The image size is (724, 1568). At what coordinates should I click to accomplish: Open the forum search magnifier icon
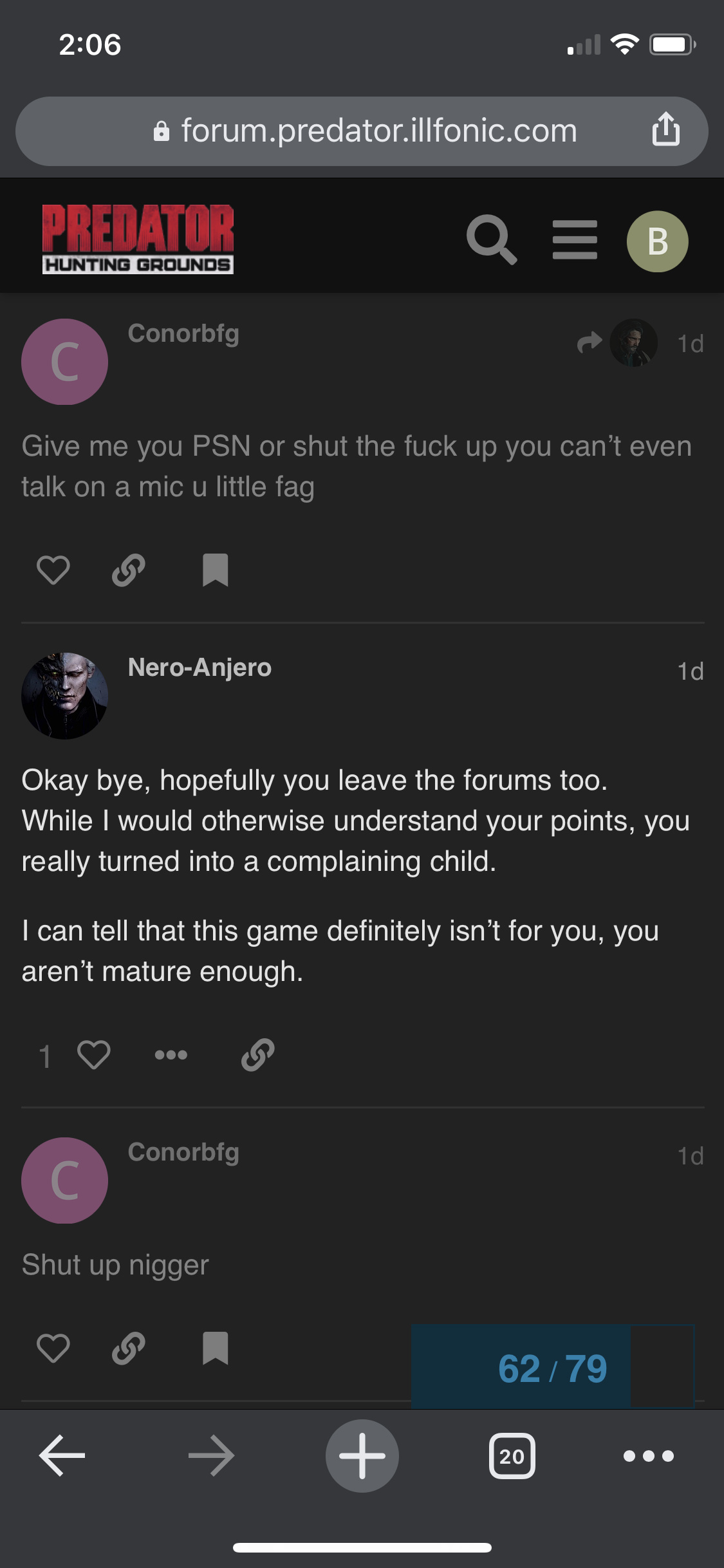point(491,239)
